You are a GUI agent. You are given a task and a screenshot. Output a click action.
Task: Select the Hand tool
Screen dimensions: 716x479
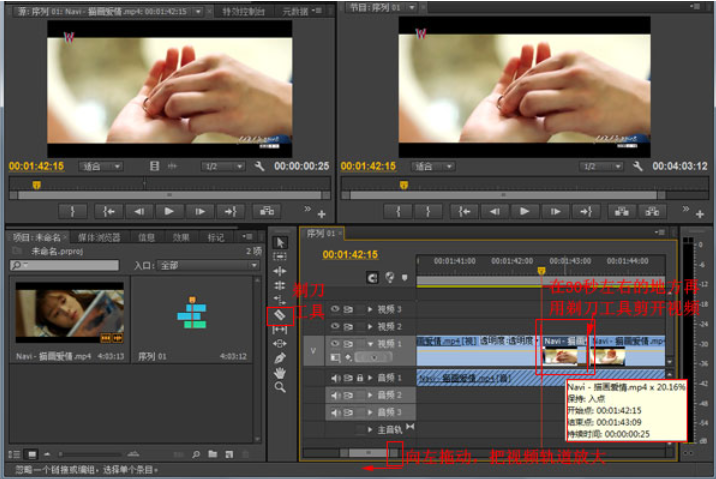coord(280,373)
